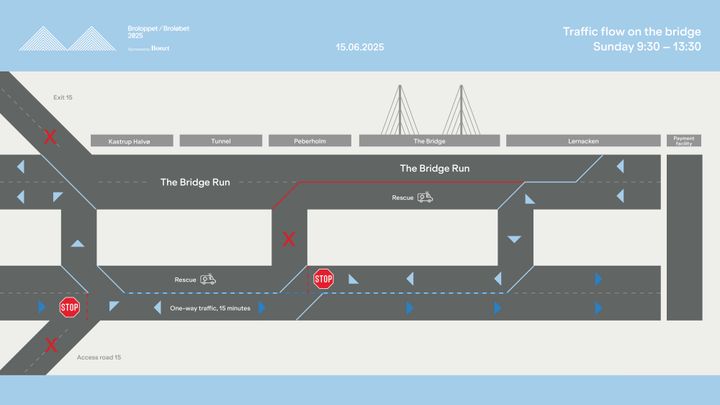Image resolution: width=720 pixels, height=405 pixels.
Task: Click the Exit 15 label
Action: pos(63,97)
